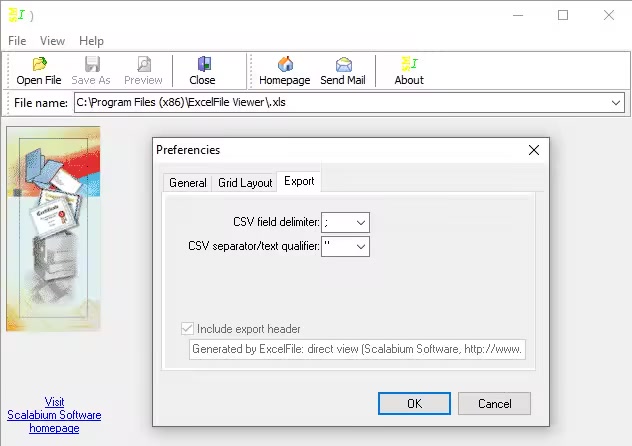Open the About toolbar icon
Viewport: 632px width, 446px height.
coord(408,65)
